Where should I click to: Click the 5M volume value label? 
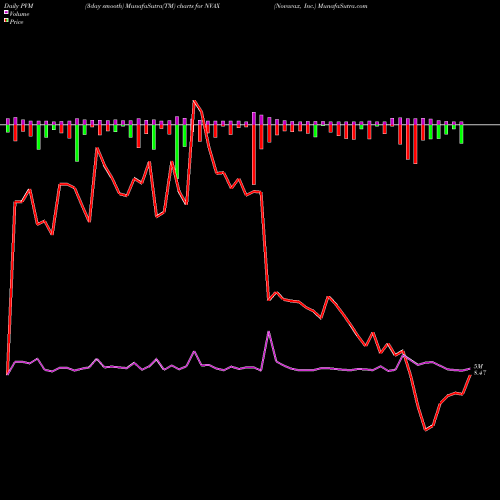pos(478,367)
